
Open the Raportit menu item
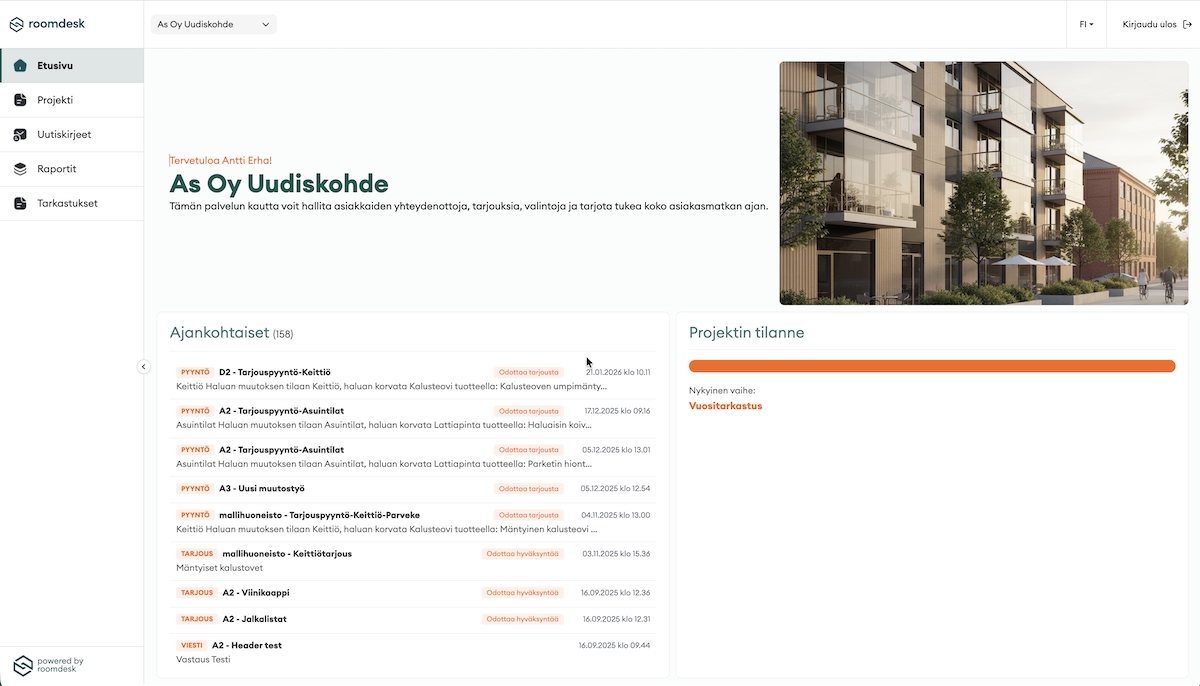[57, 169]
